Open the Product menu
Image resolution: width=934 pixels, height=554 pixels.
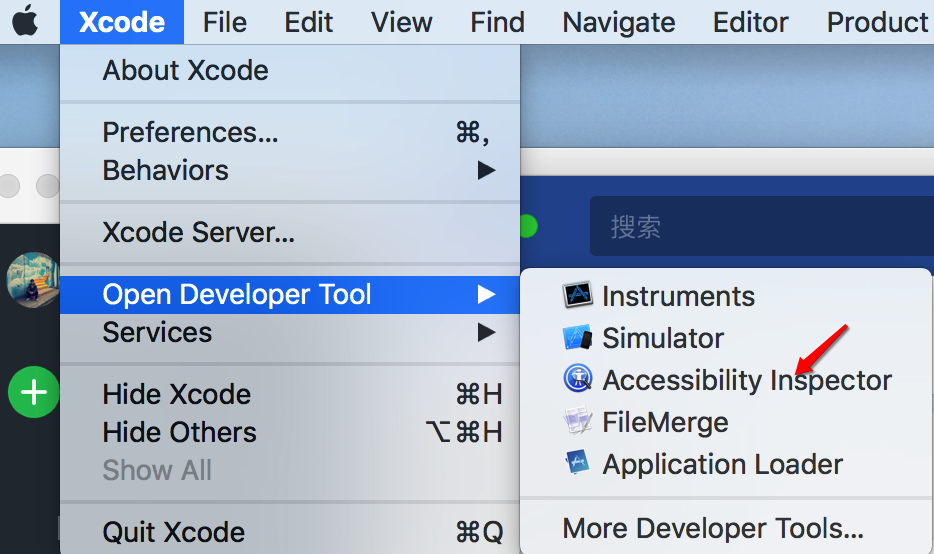(877, 22)
